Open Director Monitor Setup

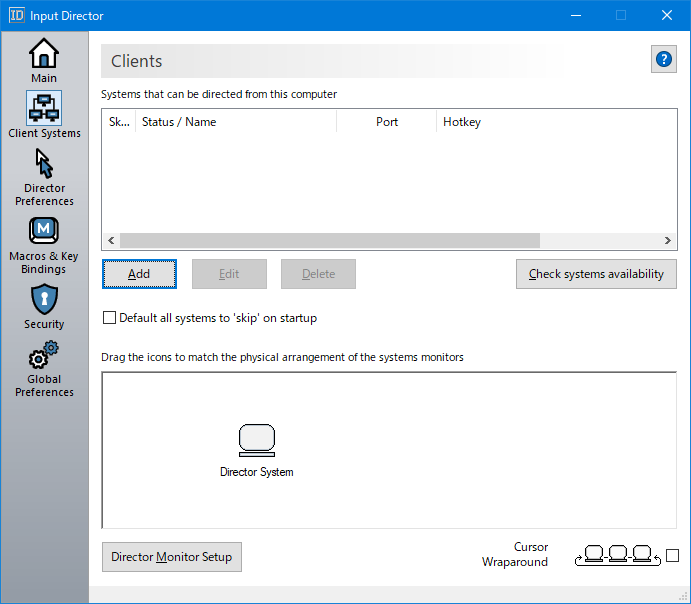172,557
